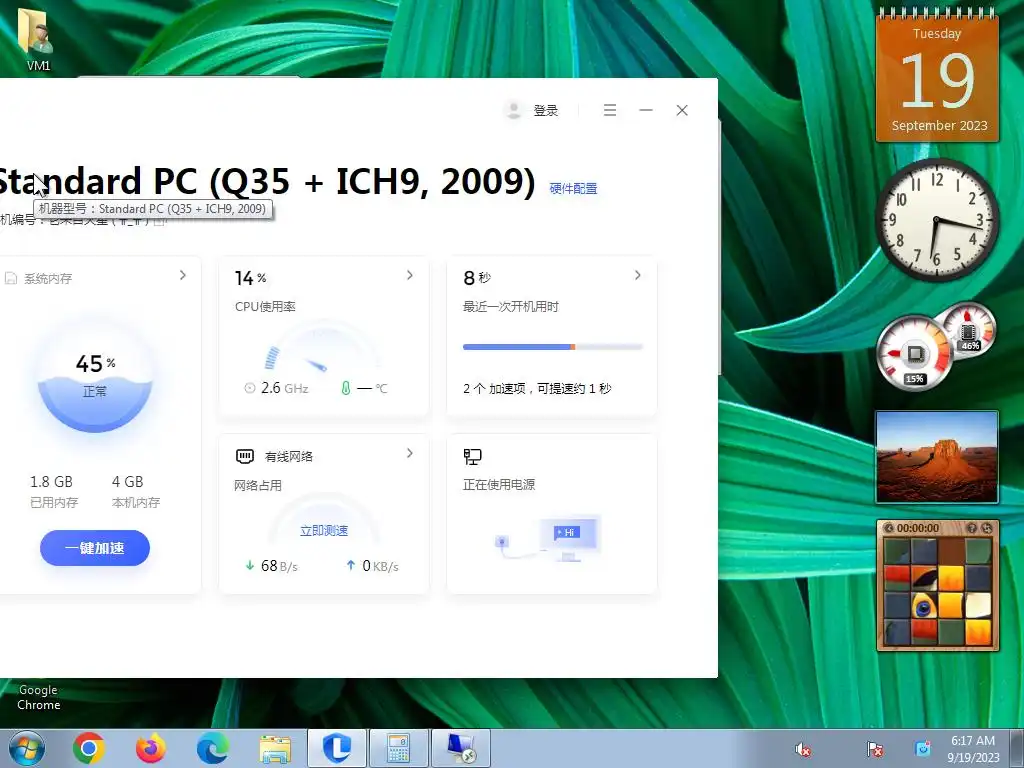
Task: Launch Google Chrome from the taskbar
Action: tap(89, 748)
